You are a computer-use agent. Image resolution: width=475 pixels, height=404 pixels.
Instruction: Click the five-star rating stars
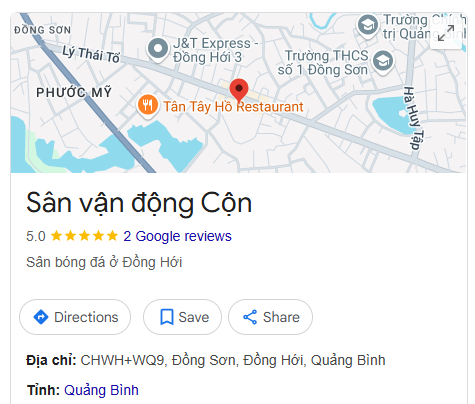point(84,236)
